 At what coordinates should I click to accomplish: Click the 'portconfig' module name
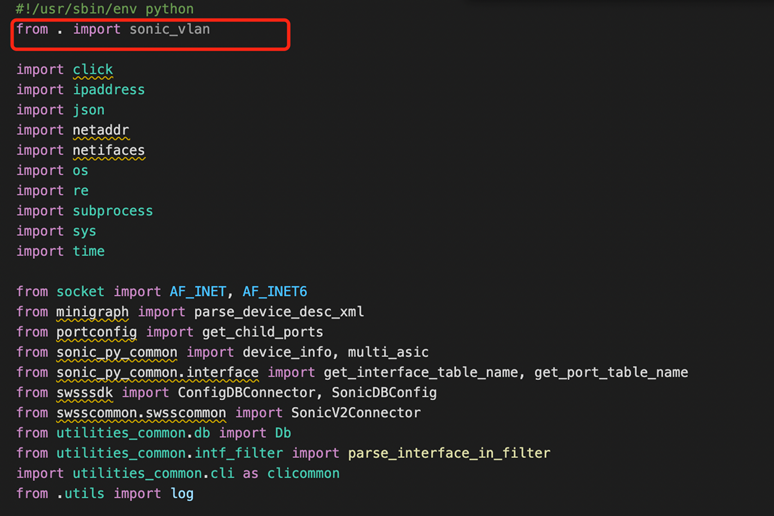pos(96,332)
